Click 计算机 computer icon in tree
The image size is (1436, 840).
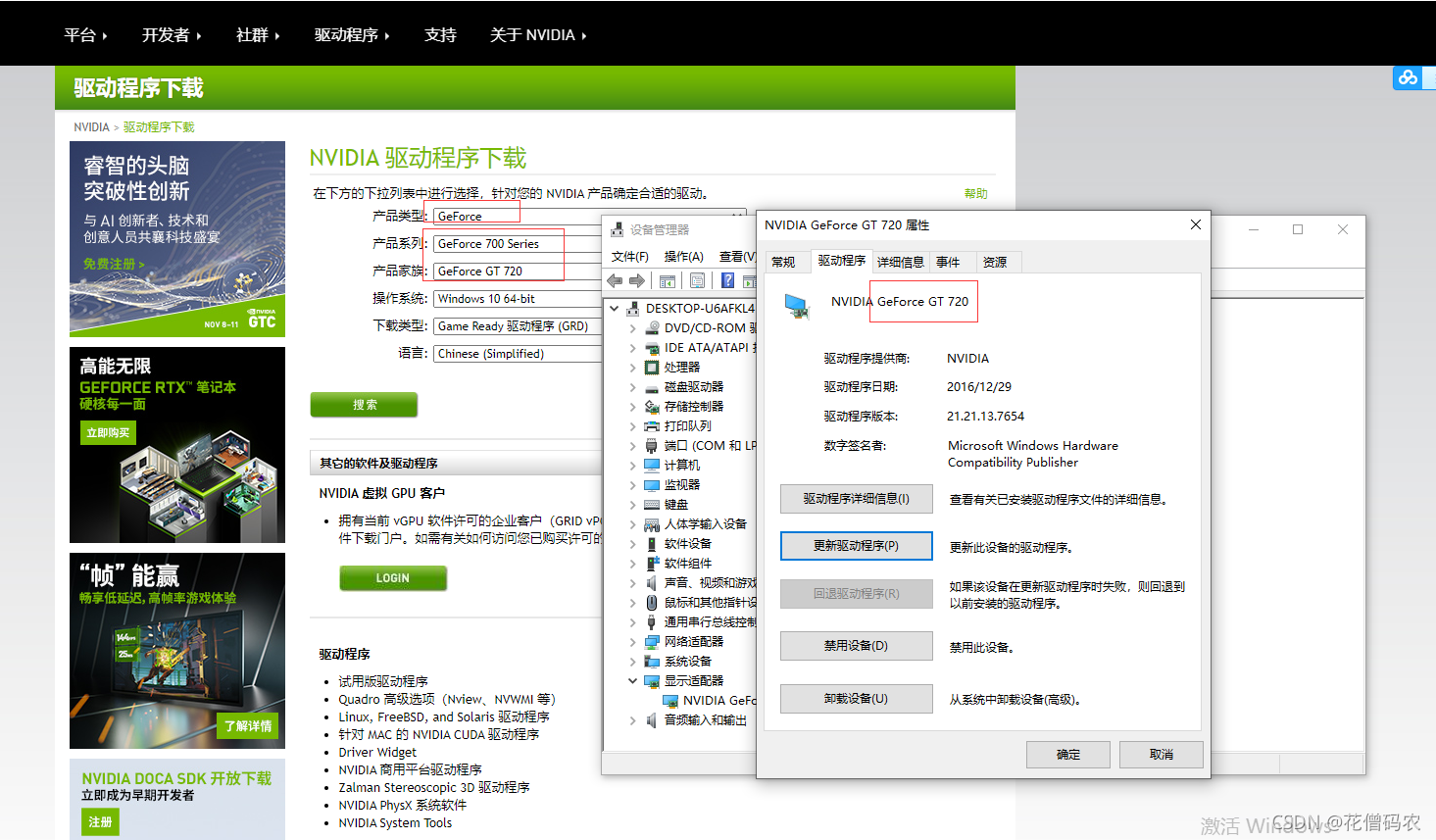click(652, 465)
